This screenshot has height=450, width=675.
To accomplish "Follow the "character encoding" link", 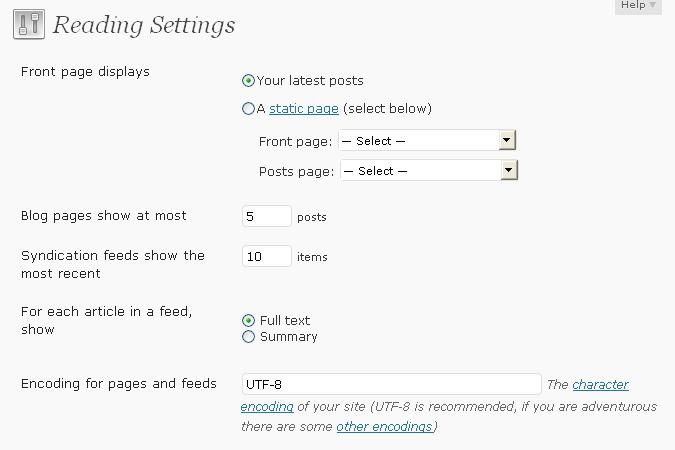I will pyautogui.click(x=600, y=385).
